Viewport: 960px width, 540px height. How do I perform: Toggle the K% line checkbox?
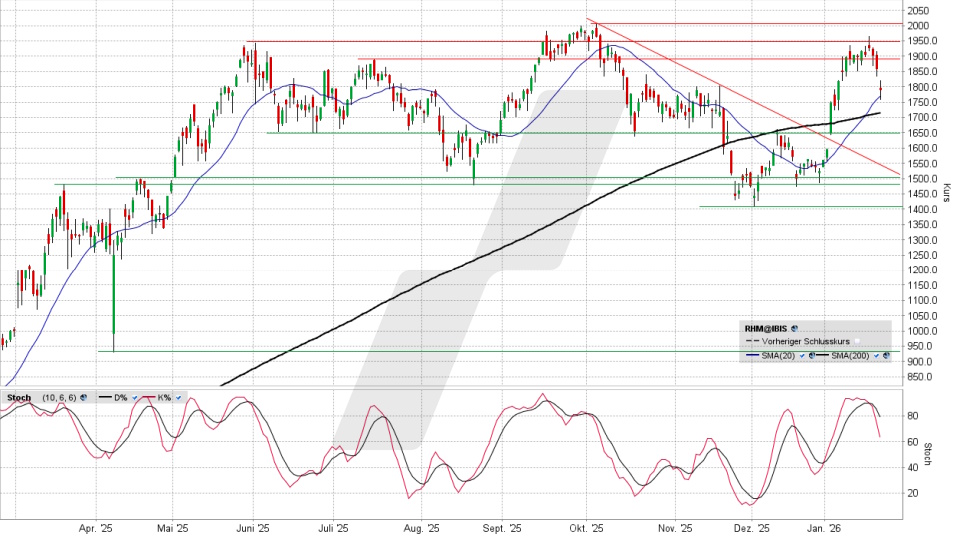coord(178,397)
